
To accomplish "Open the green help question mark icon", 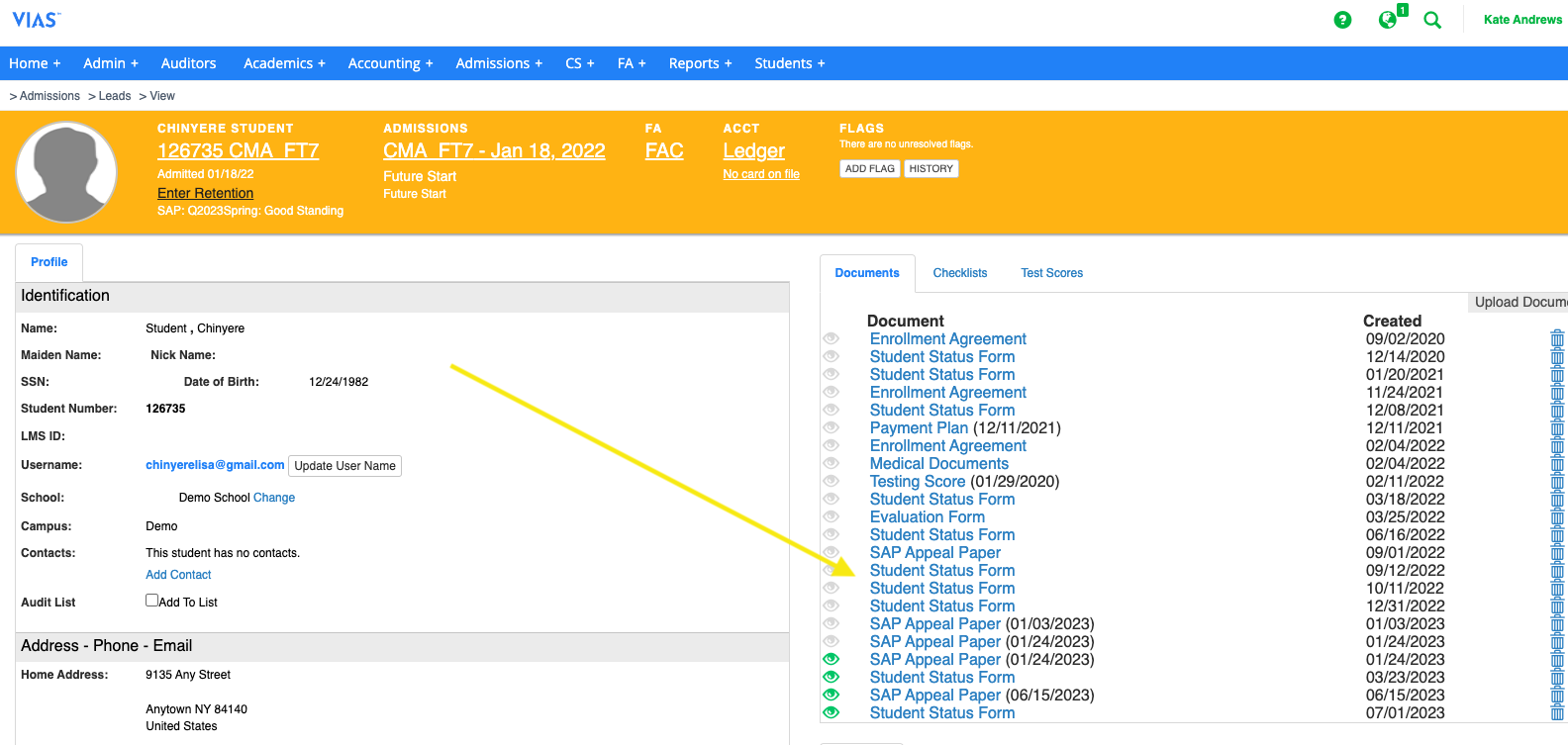I will click(x=1342, y=20).
